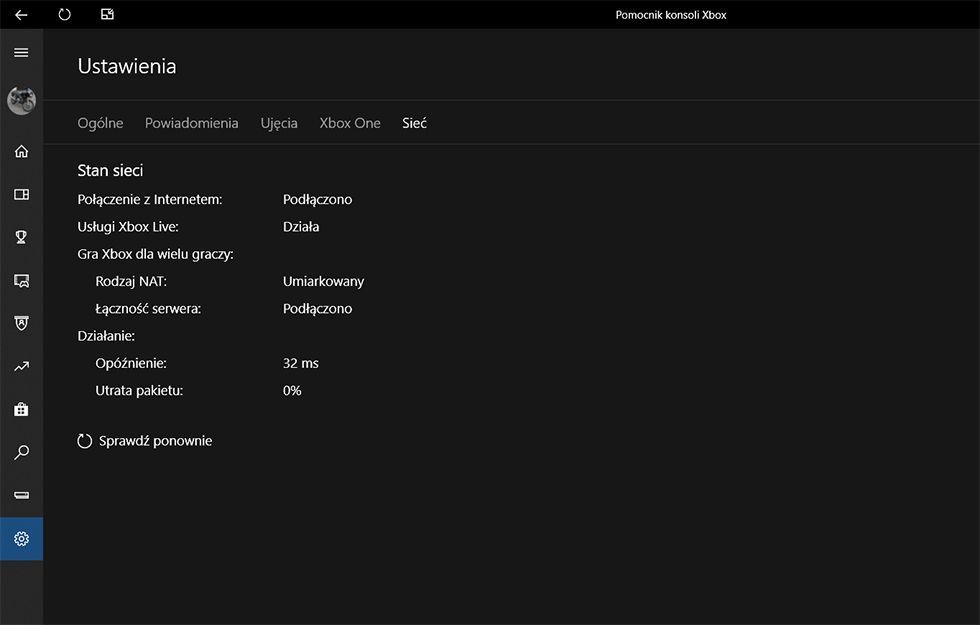The image size is (980, 625).
Task: Open the hamburger navigation menu
Action: 21,53
